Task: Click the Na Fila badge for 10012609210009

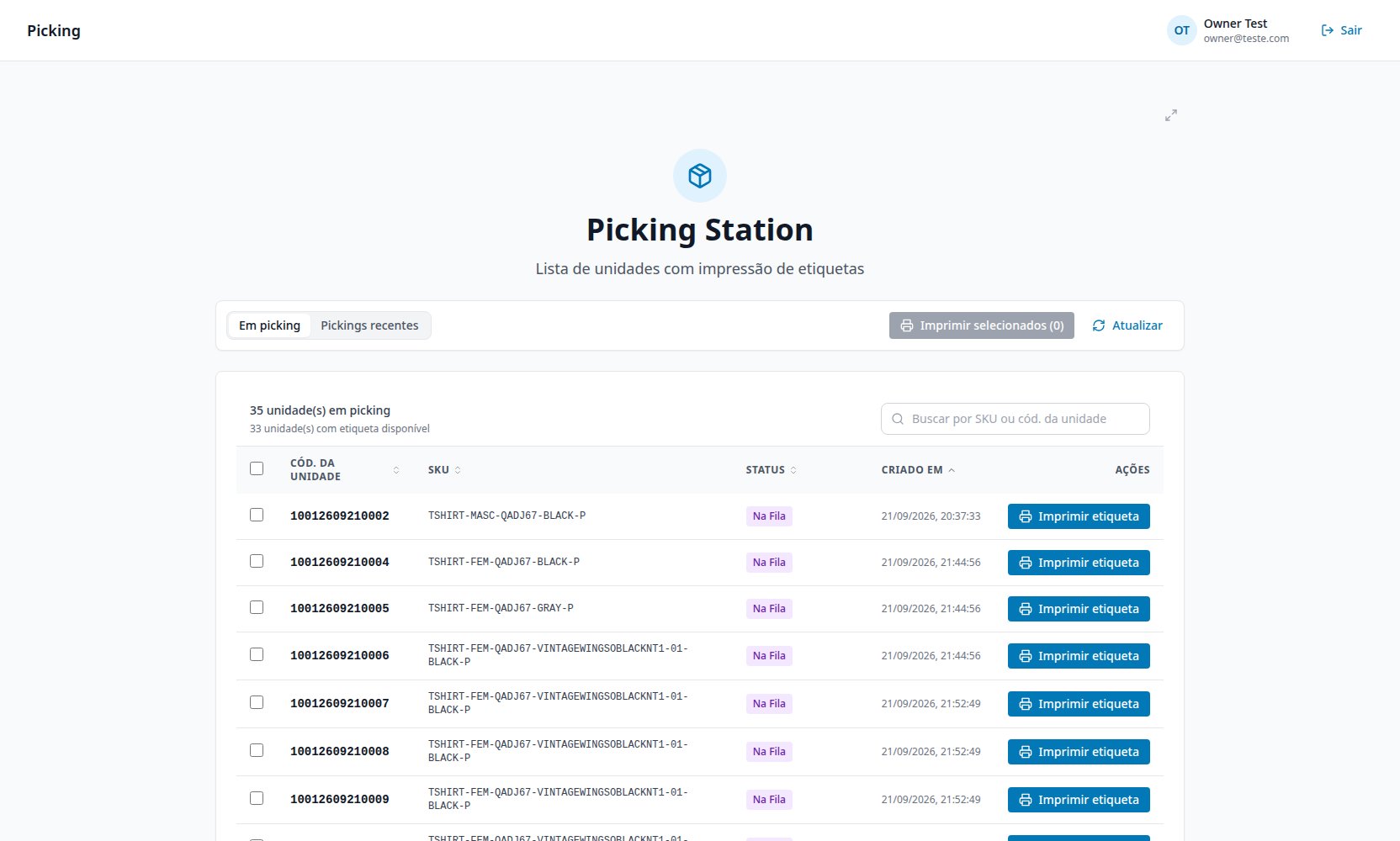Action: [769, 800]
